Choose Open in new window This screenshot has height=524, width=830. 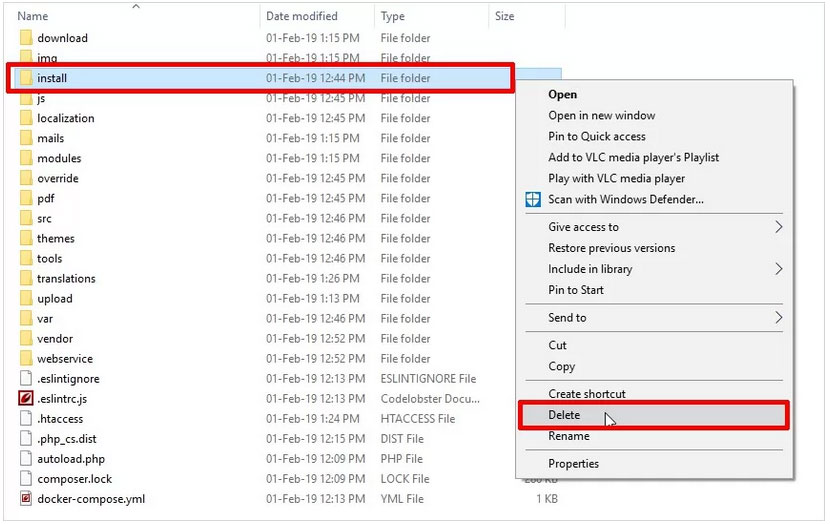coord(601,115)
